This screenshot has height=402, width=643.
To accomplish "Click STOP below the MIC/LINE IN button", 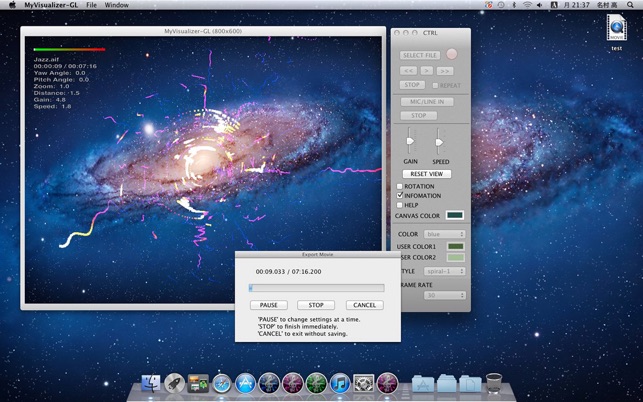I will (419, 116).
